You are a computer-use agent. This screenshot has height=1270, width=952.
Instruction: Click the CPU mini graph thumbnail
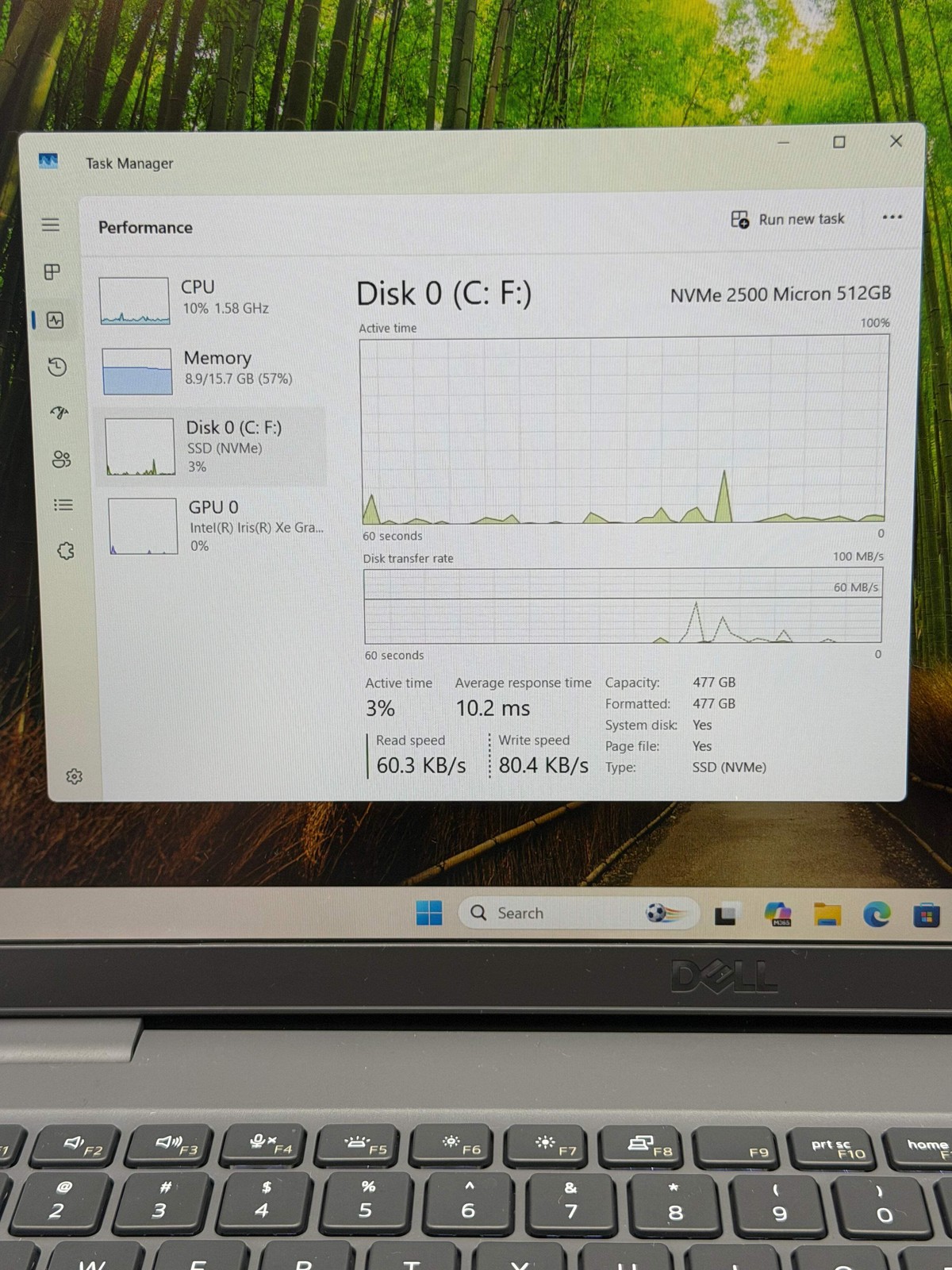(x=134, y=301)
